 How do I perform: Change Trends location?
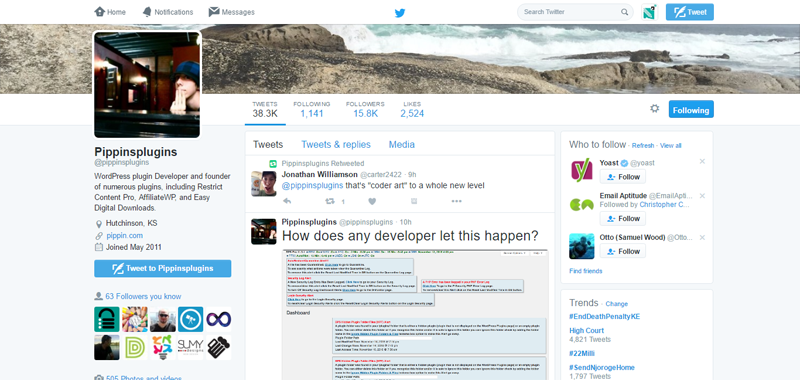(616, 303)
